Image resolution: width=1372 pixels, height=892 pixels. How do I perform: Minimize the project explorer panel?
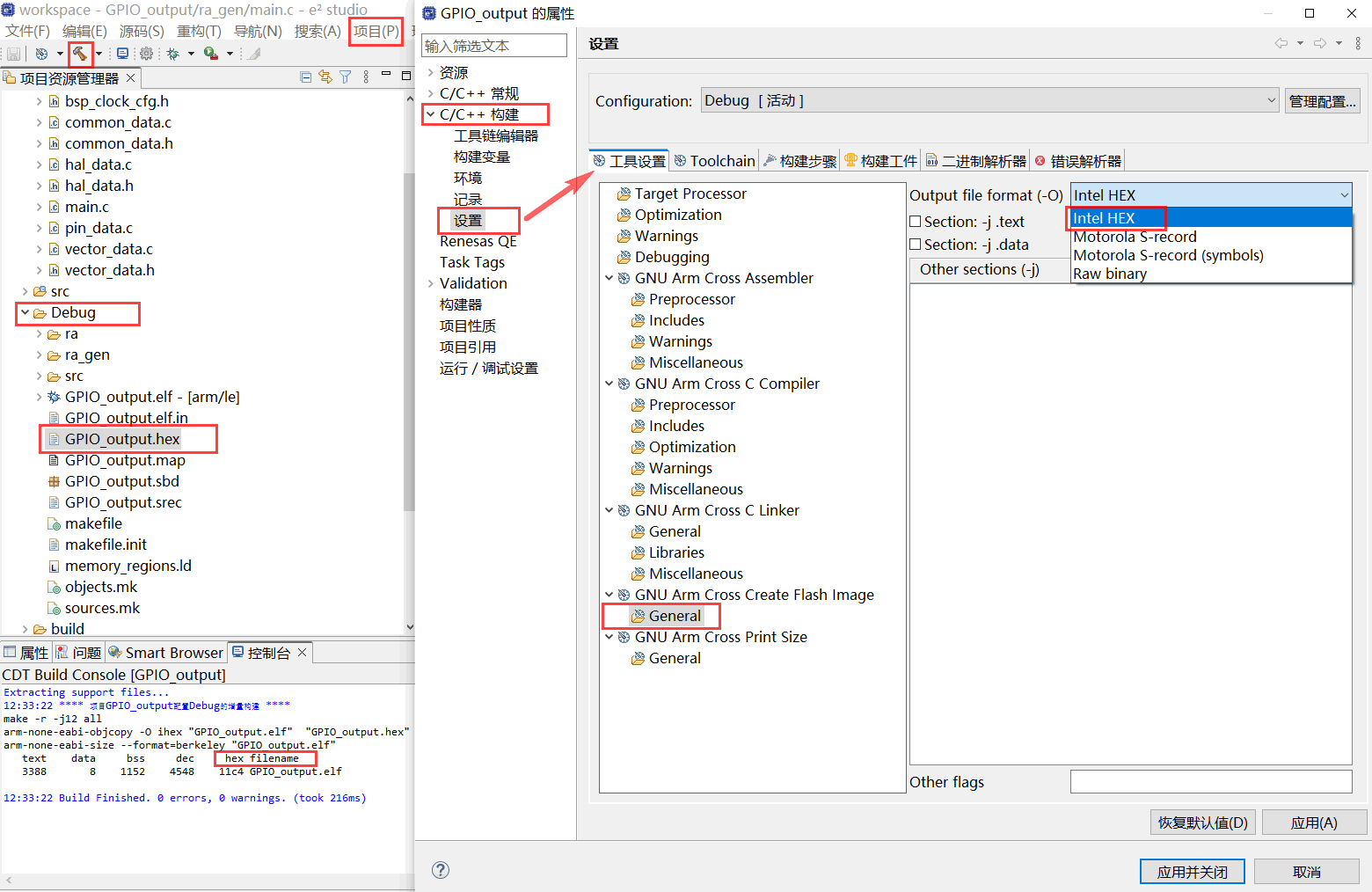click(x=386, y=76)
